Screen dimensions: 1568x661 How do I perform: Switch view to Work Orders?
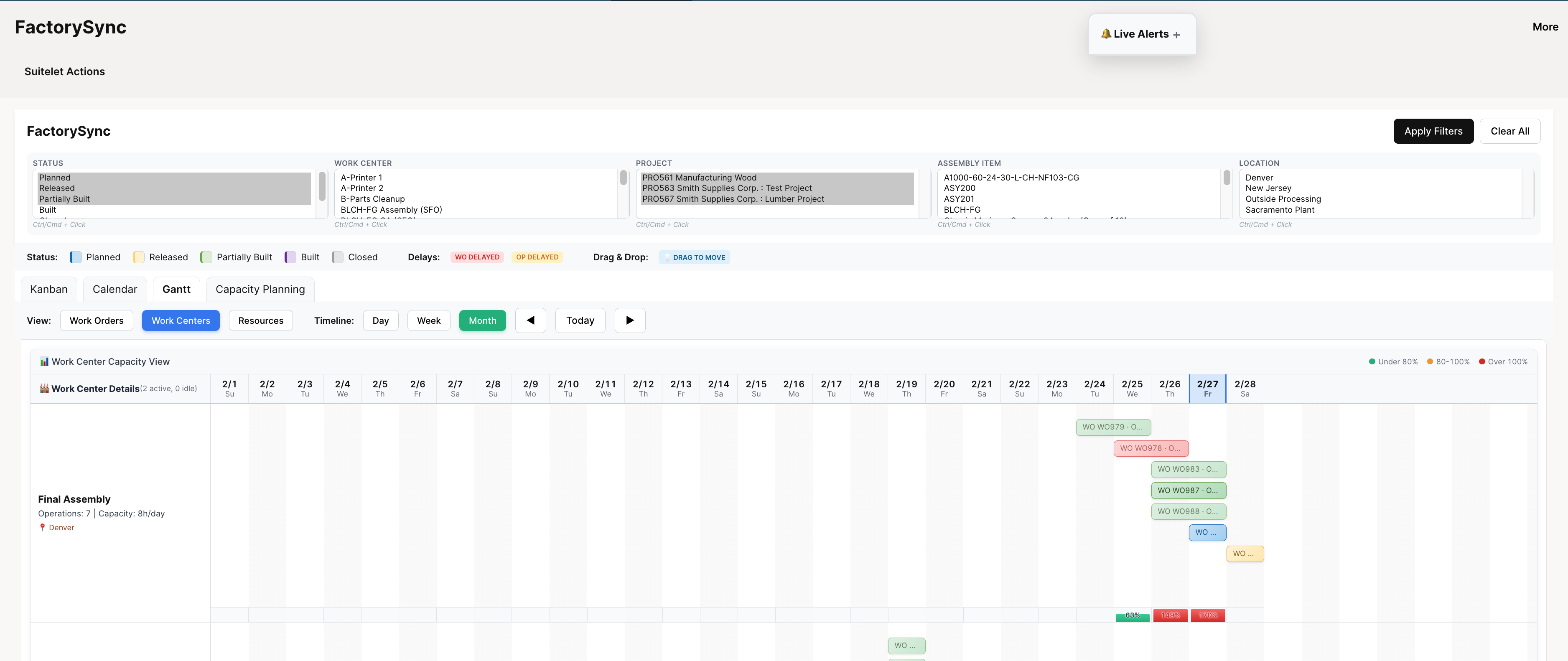(x=96, y=320)
